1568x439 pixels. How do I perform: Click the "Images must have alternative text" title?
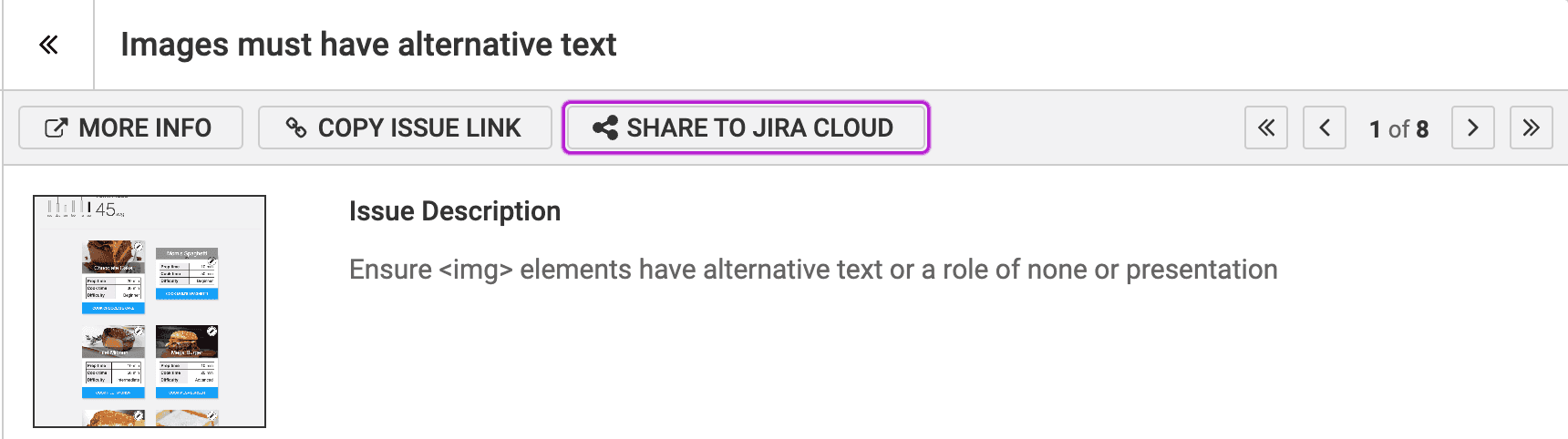point(368,45)
